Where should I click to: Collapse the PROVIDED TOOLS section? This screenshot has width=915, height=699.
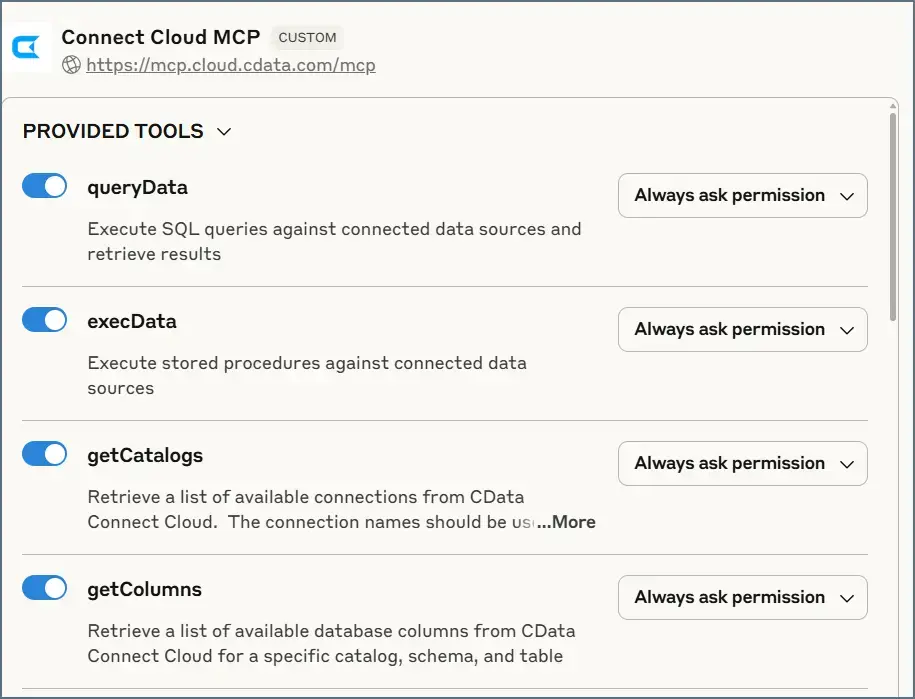(223, 131)
